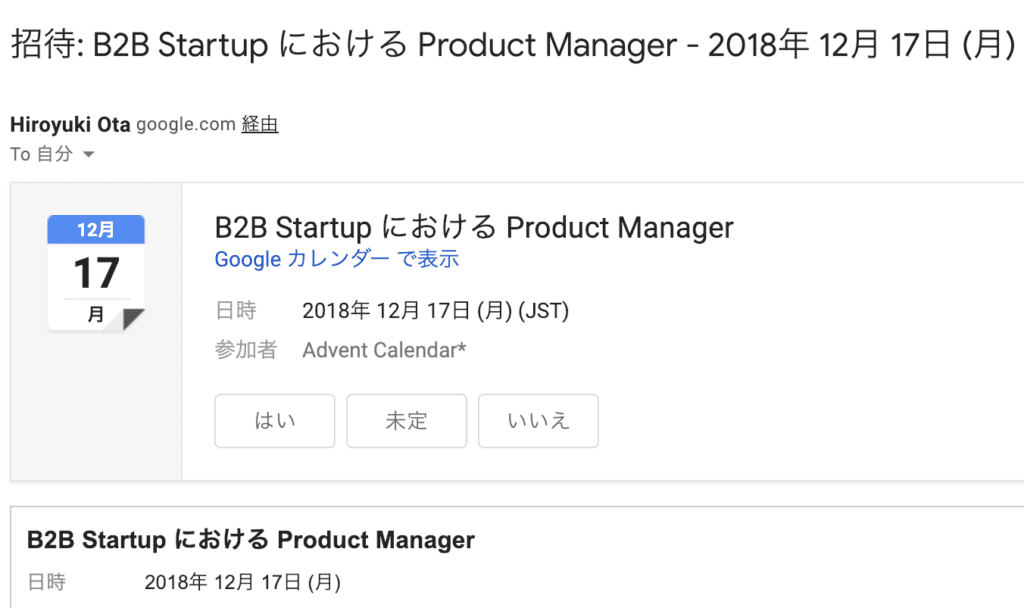The image size is (1024, 608).
Task: Click the 2018年 12月 17日 (月) (JST) date text
Action: click(436, 311)
